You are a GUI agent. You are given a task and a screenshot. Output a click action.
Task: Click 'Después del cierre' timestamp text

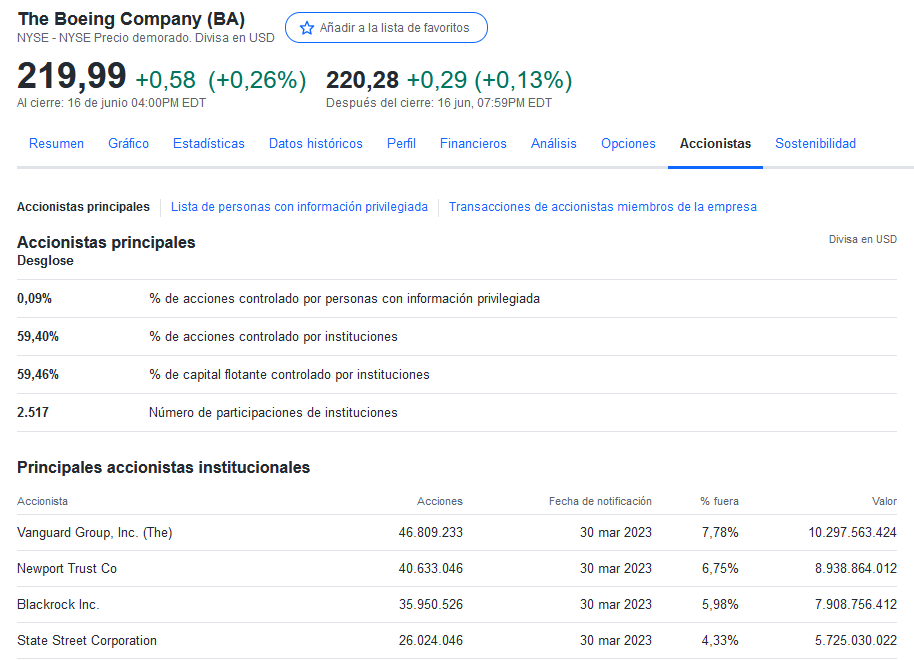pyautogui.click(x=439, y=103)
